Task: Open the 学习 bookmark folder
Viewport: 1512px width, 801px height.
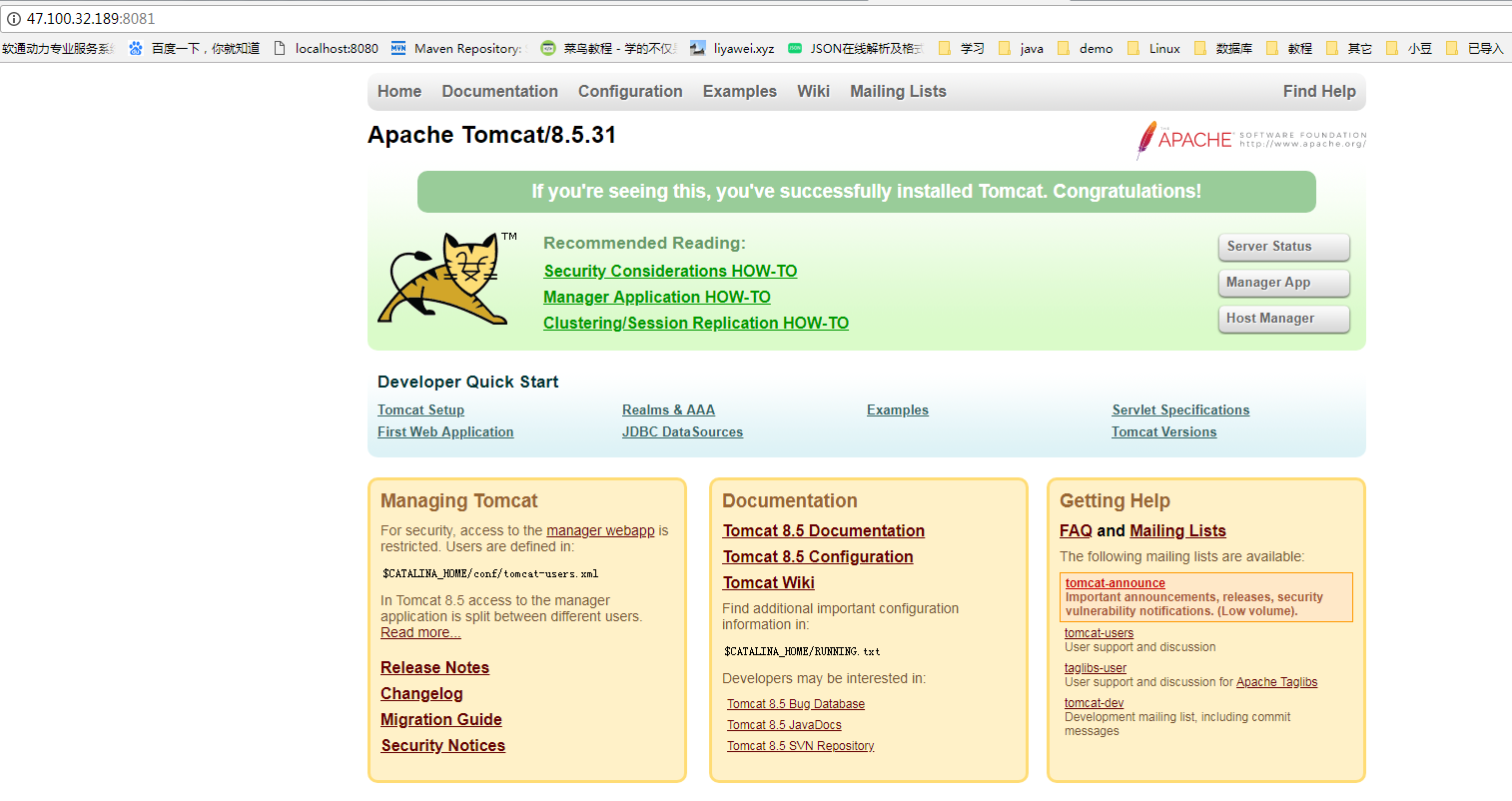Action: [961, 48]
